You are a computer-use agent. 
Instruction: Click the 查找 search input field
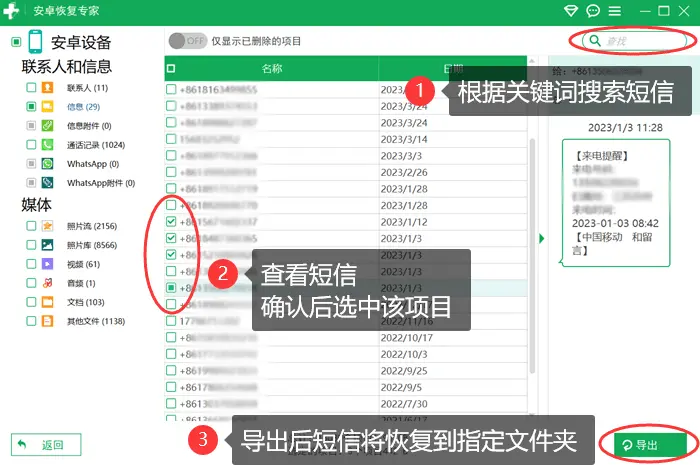tap(634, 41)
